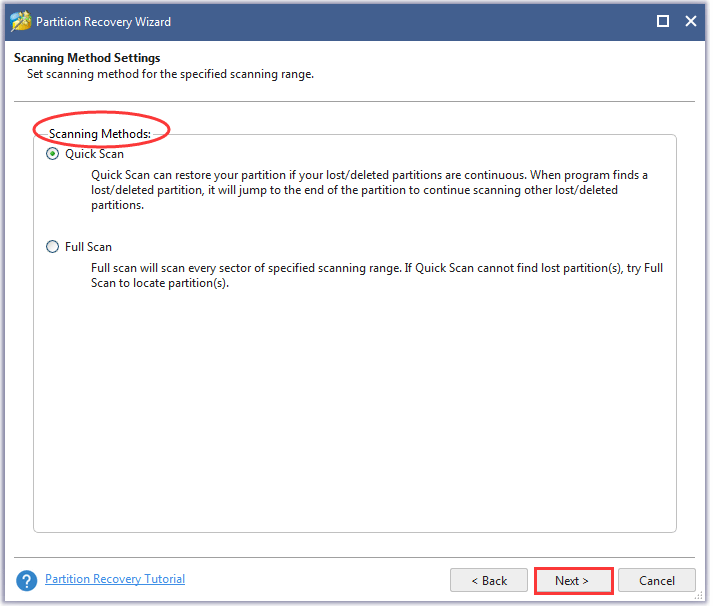Proceed with the Next button
The height and width of the screenshot is (606, 713).
(574, 581)
